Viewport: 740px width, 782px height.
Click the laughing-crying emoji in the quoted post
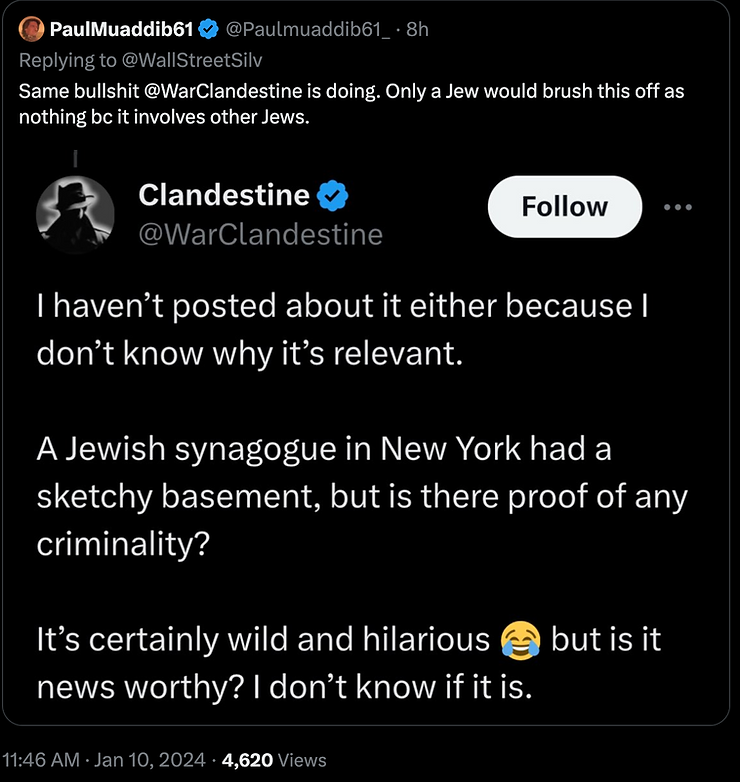click(x=519, y=640)
